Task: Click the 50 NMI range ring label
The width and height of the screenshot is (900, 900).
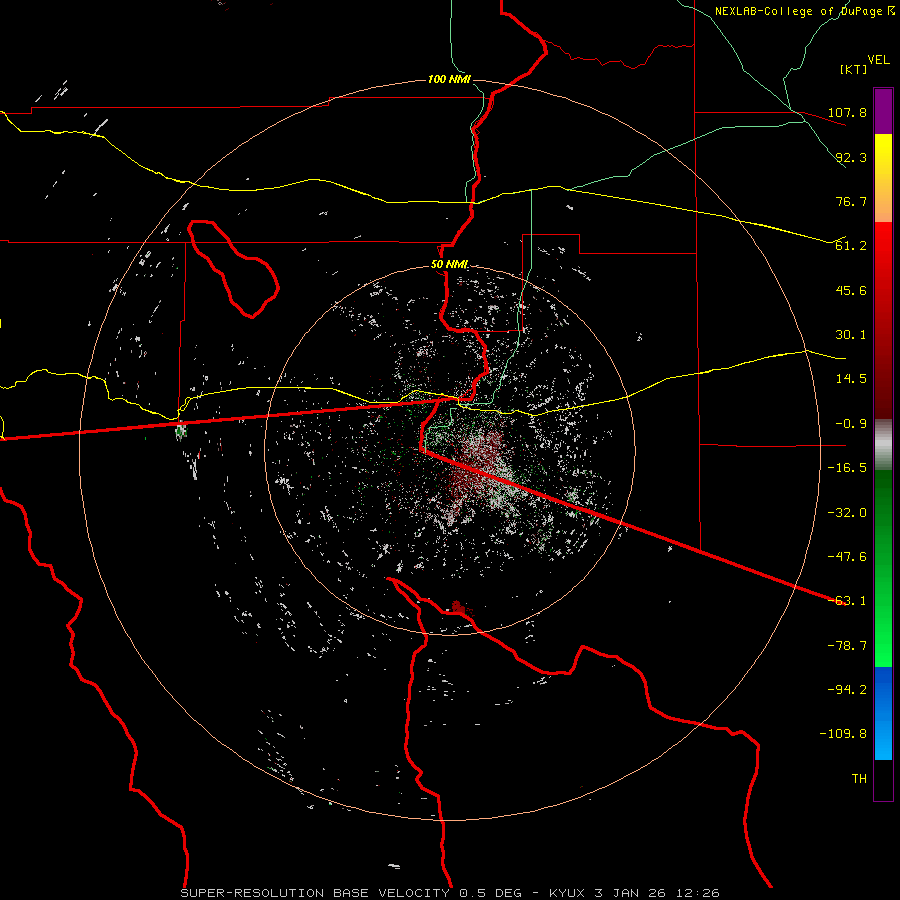Action: pyautogui.click(x=449, y=265)
